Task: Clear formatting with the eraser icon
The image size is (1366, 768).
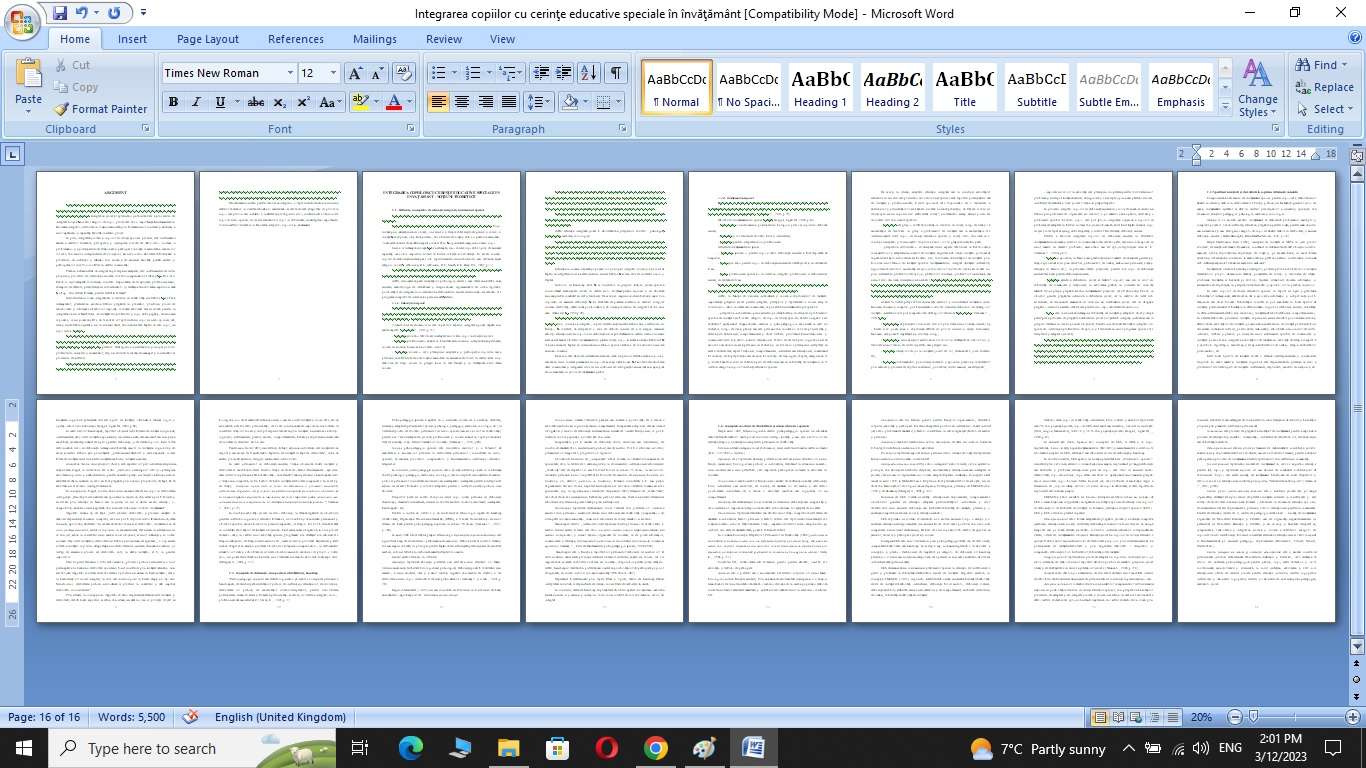Action: [404, 73]
